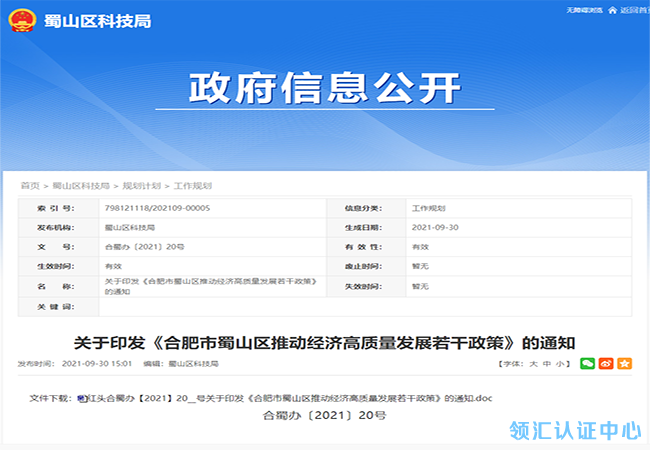Viewport: 650px width, 450px height.
Task: Click the 名称 value in the info table
Action: (x=211, y=286)
